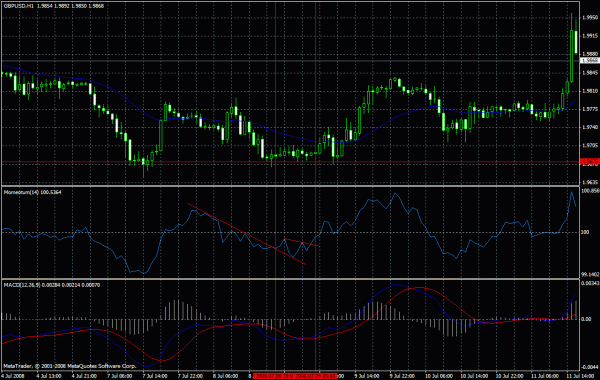600x380 pixels.
Task: Click the 1.9845 price axis label
Action: tap(590, 73)
